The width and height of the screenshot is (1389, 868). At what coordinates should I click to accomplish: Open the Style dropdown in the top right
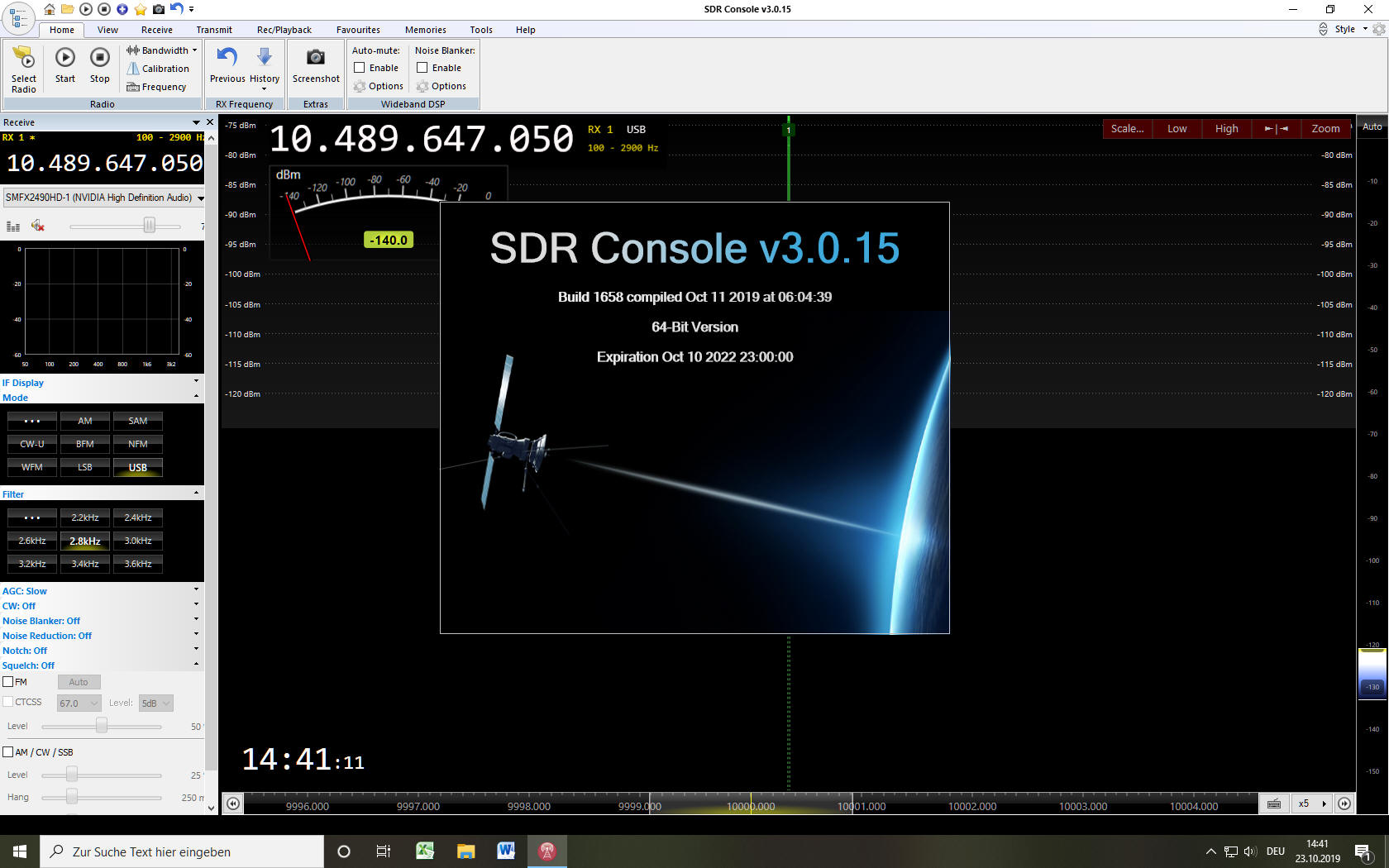(1351, 29)
